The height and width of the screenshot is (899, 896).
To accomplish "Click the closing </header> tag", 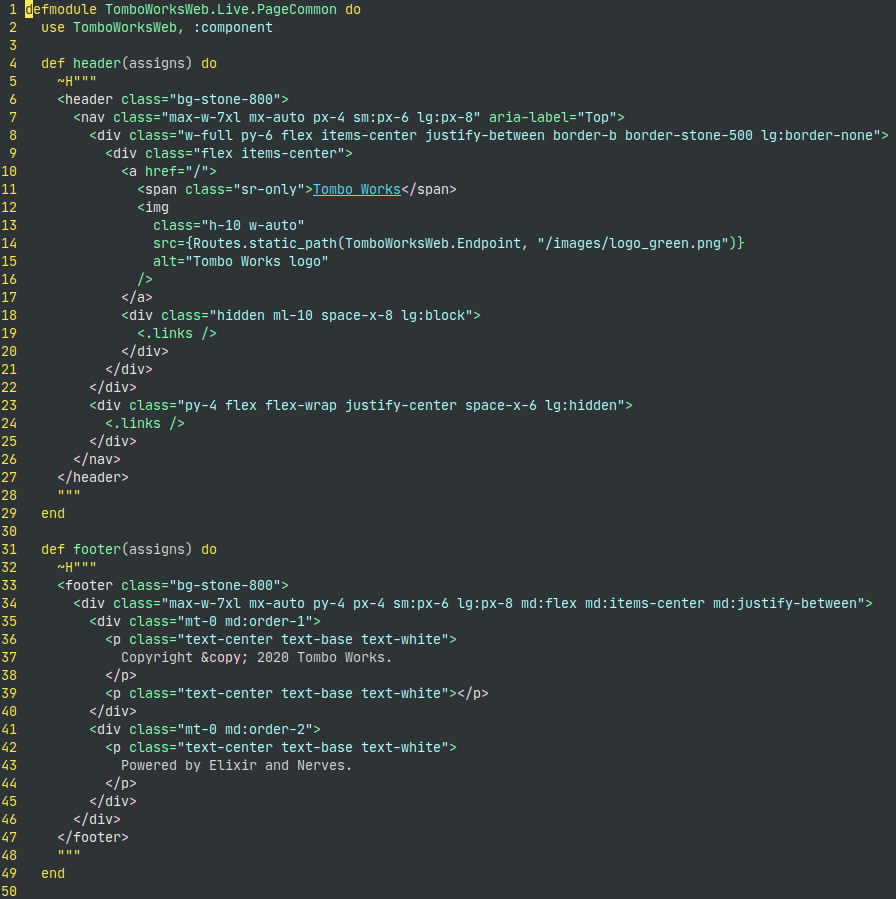I will tap(93, 477).
